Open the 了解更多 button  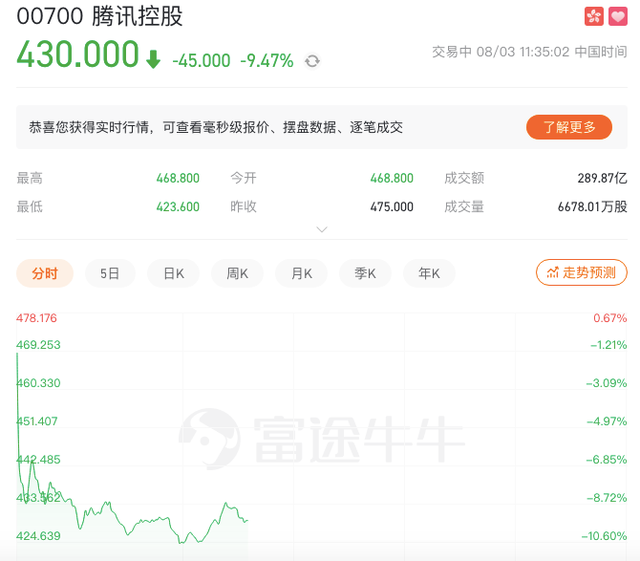point(569,127)
